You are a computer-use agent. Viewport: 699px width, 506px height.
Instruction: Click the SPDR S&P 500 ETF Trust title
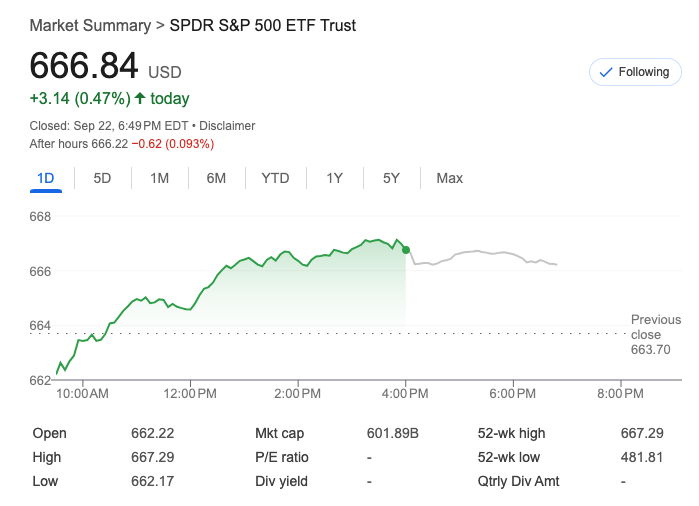[x=263, y=25]
